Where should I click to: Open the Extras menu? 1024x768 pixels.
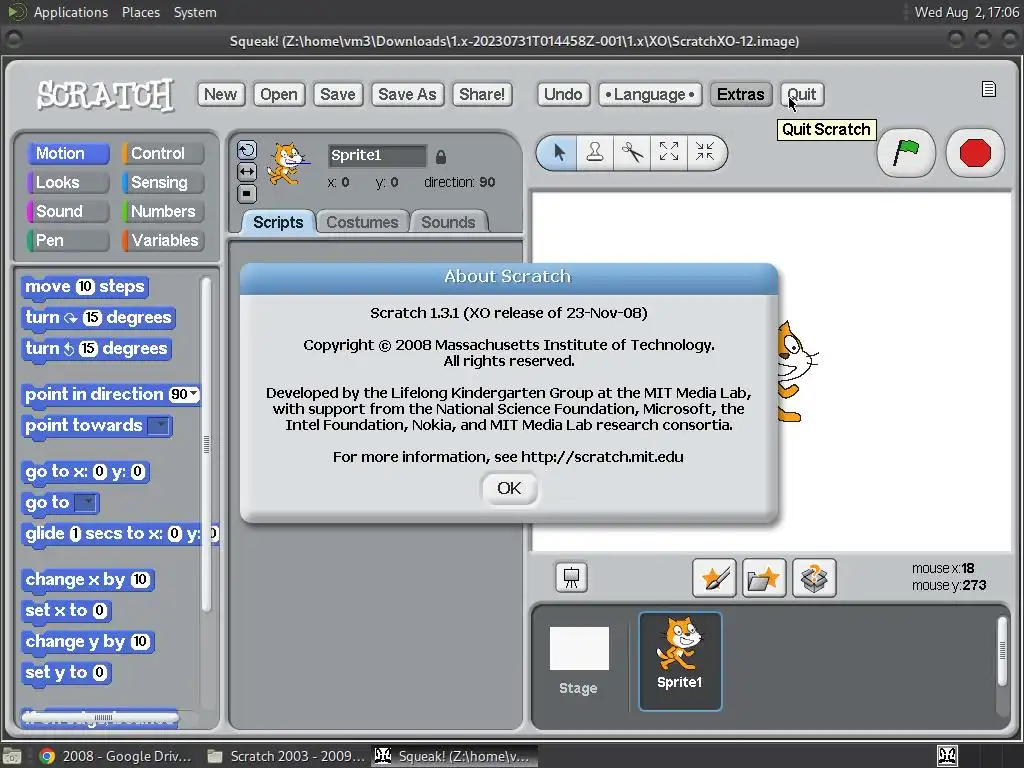(741, 94)
